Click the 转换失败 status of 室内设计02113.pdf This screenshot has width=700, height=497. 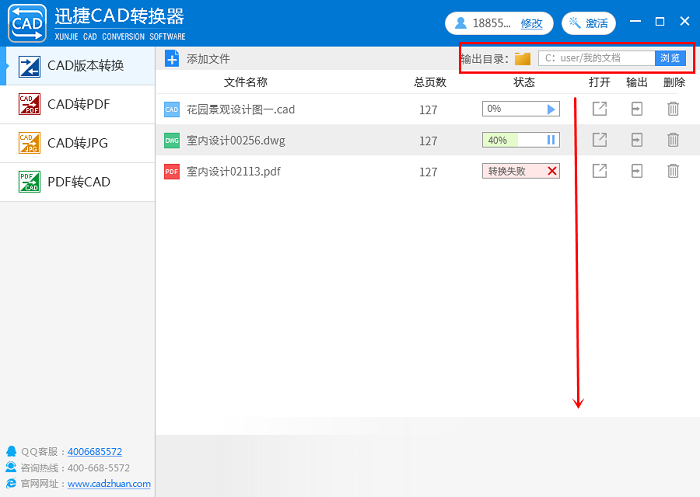[521, 171]
